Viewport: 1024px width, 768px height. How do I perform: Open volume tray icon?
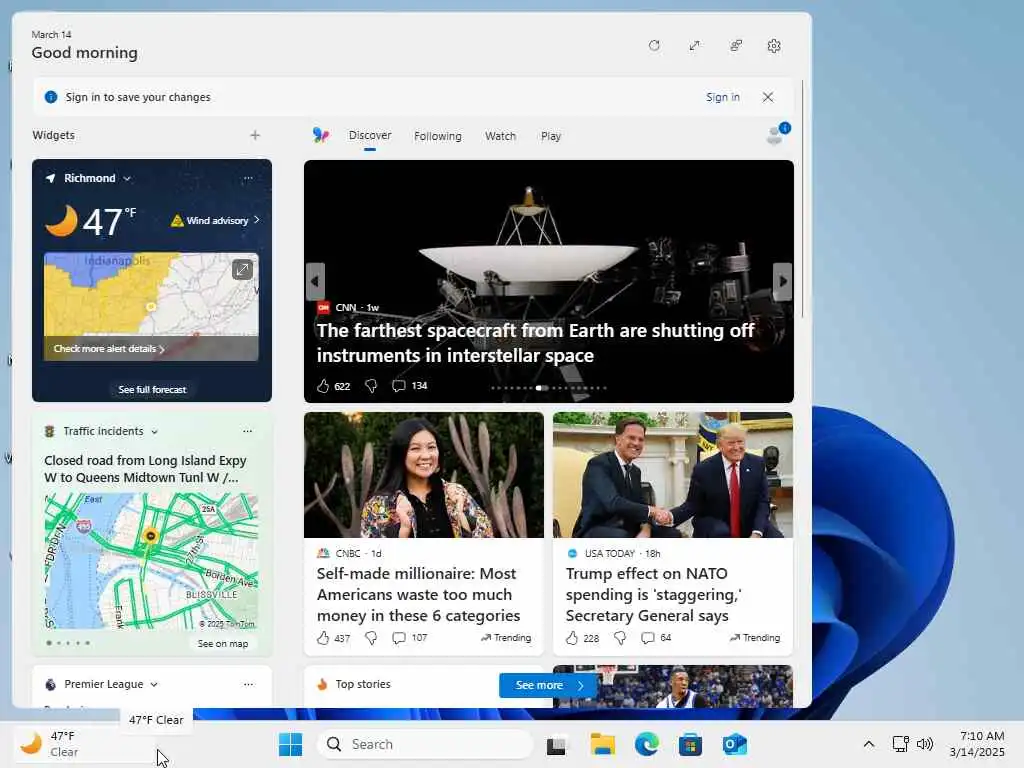pos(925,744)
